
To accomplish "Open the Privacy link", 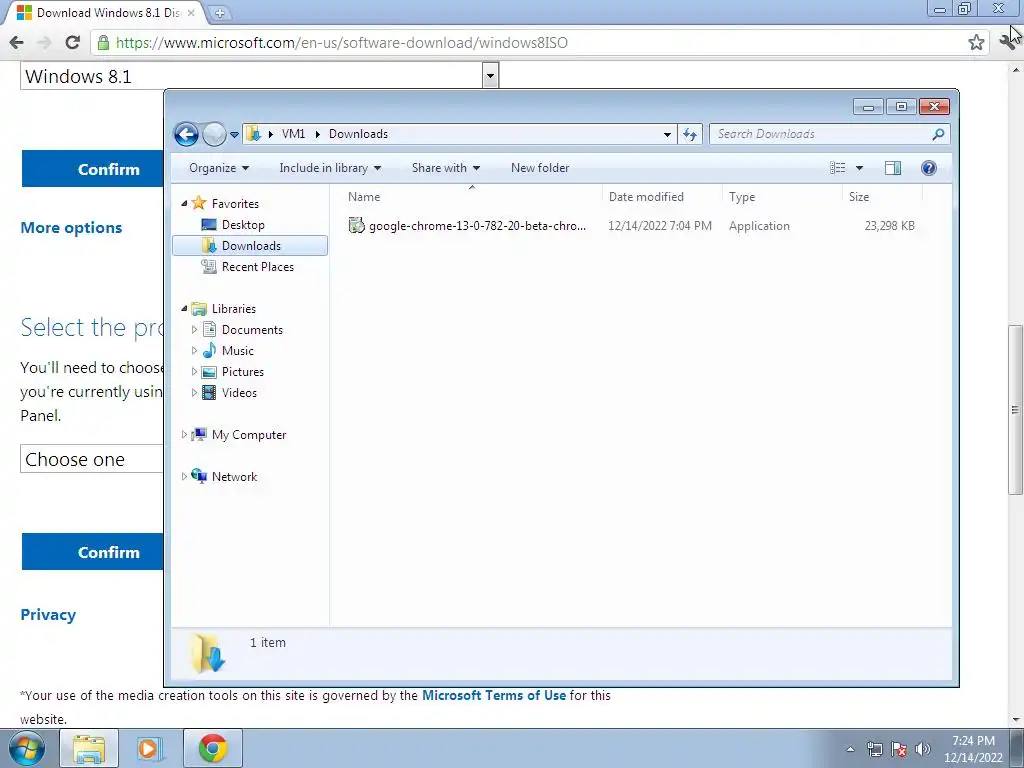I will pyautogui.click(x=48, y=615).
